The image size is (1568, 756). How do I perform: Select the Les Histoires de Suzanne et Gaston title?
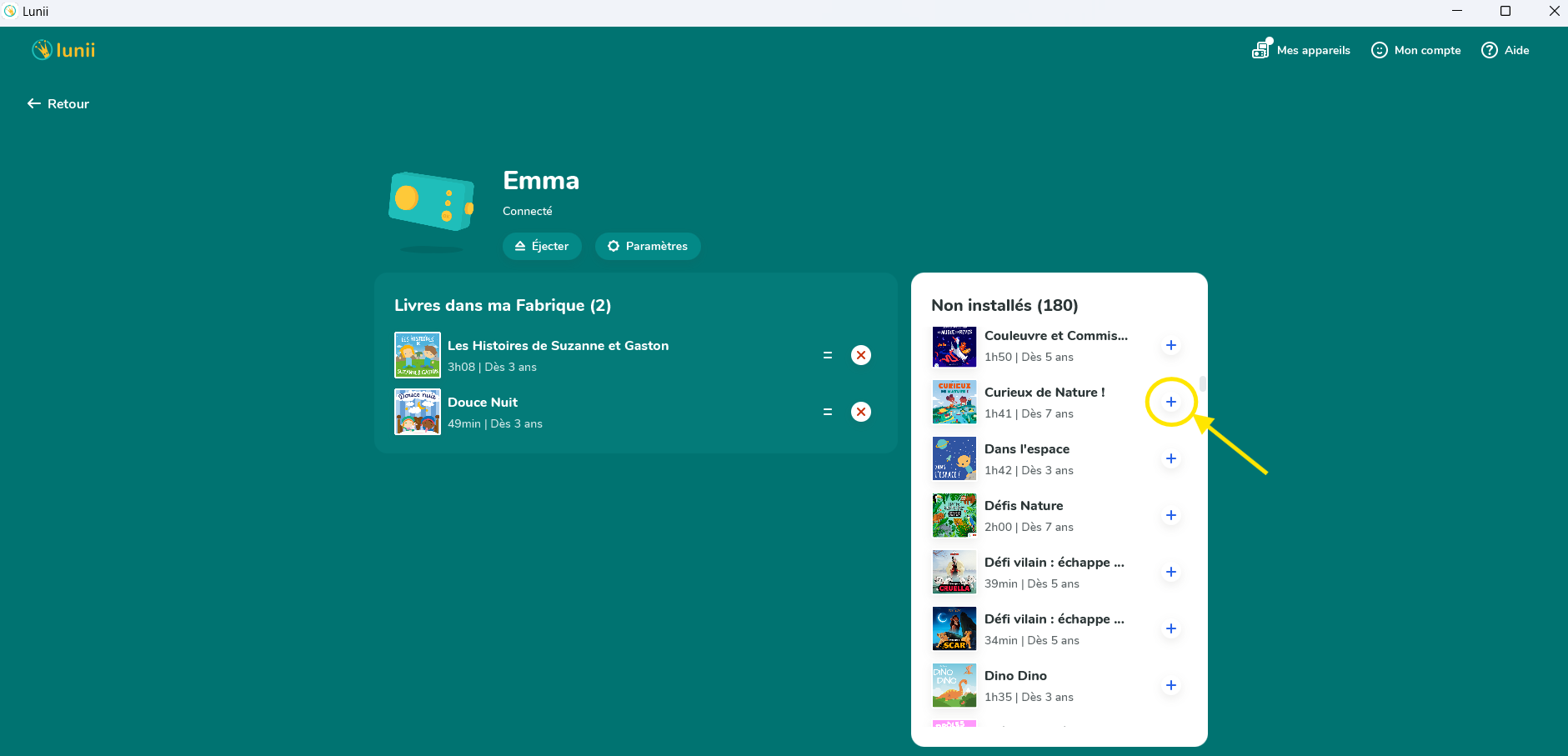(x=558, y=346)
